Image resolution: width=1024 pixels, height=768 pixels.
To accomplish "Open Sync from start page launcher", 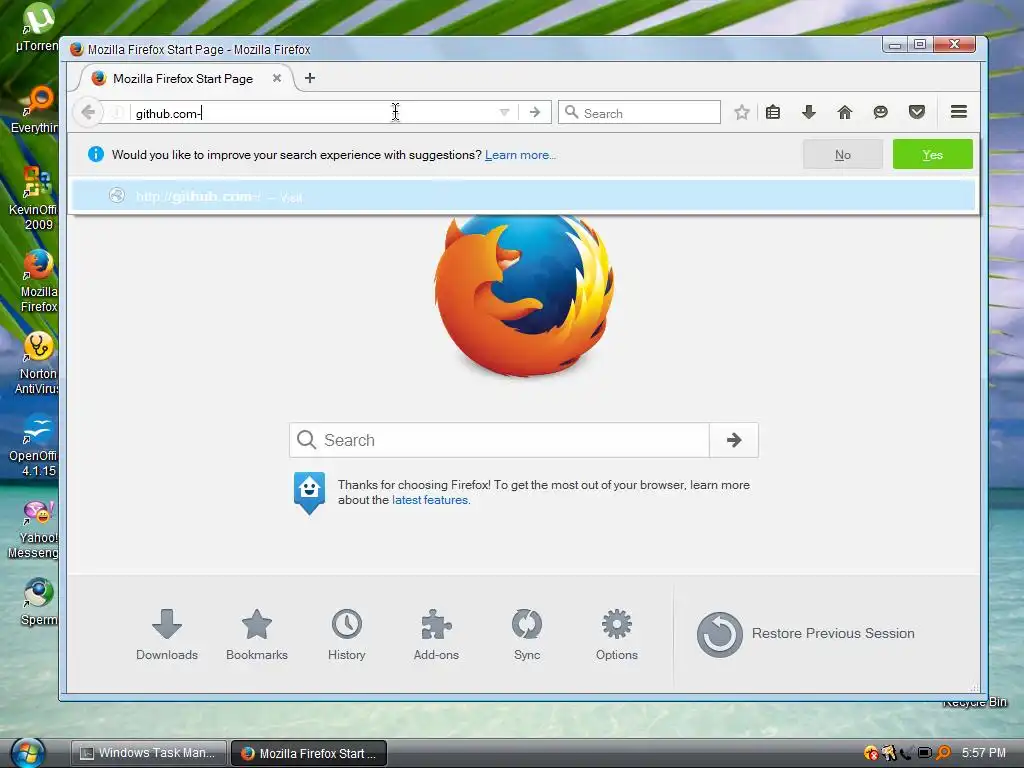I will click(527, 635).
